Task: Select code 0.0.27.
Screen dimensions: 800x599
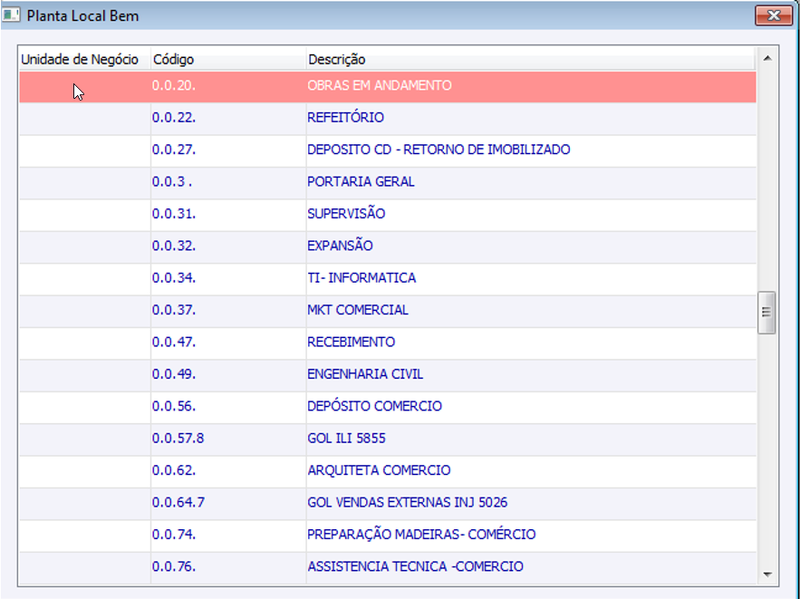Action: click(x=173, y=150)
